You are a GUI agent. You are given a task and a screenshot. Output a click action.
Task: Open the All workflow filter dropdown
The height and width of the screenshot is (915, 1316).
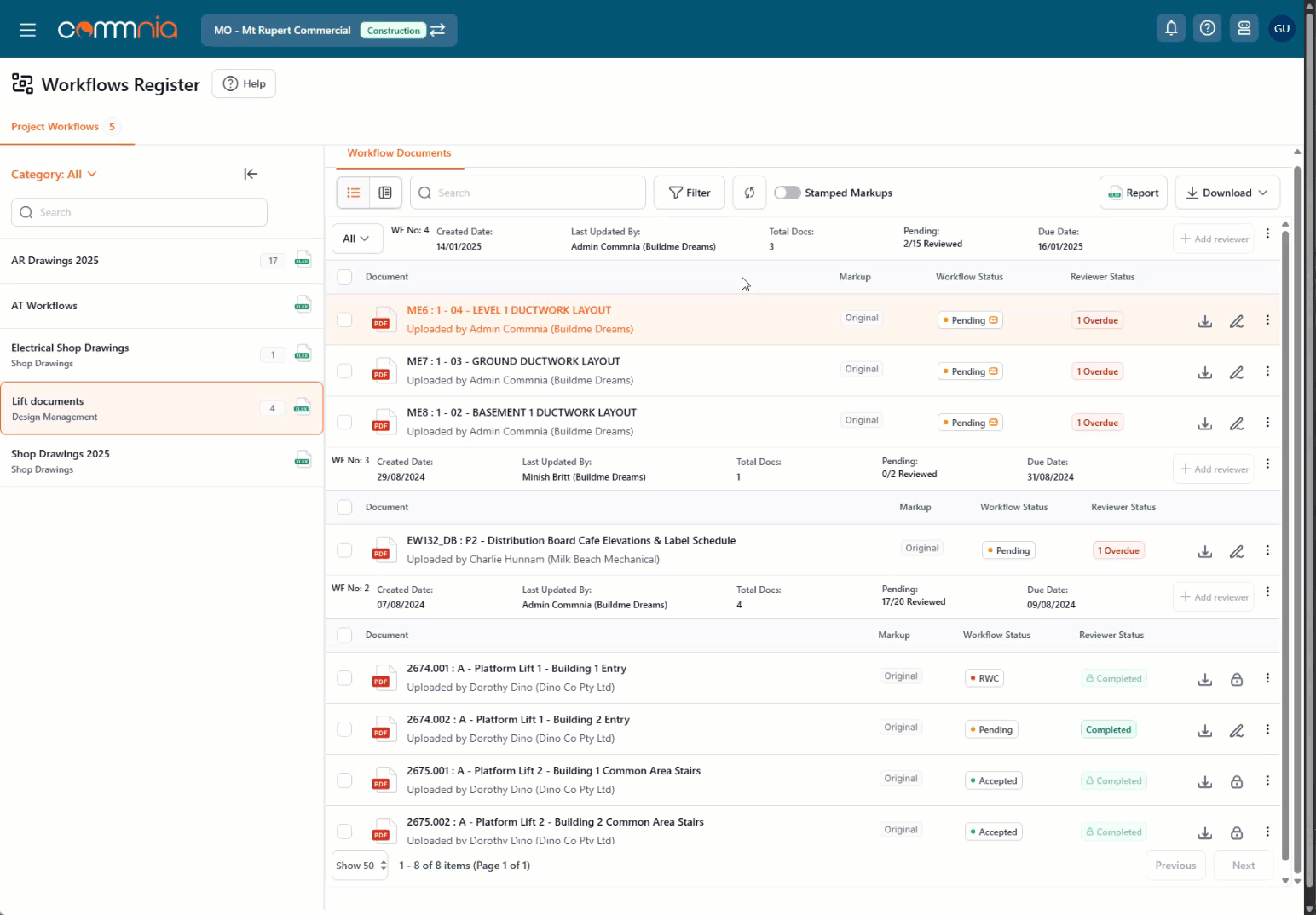tap(356, 239)
